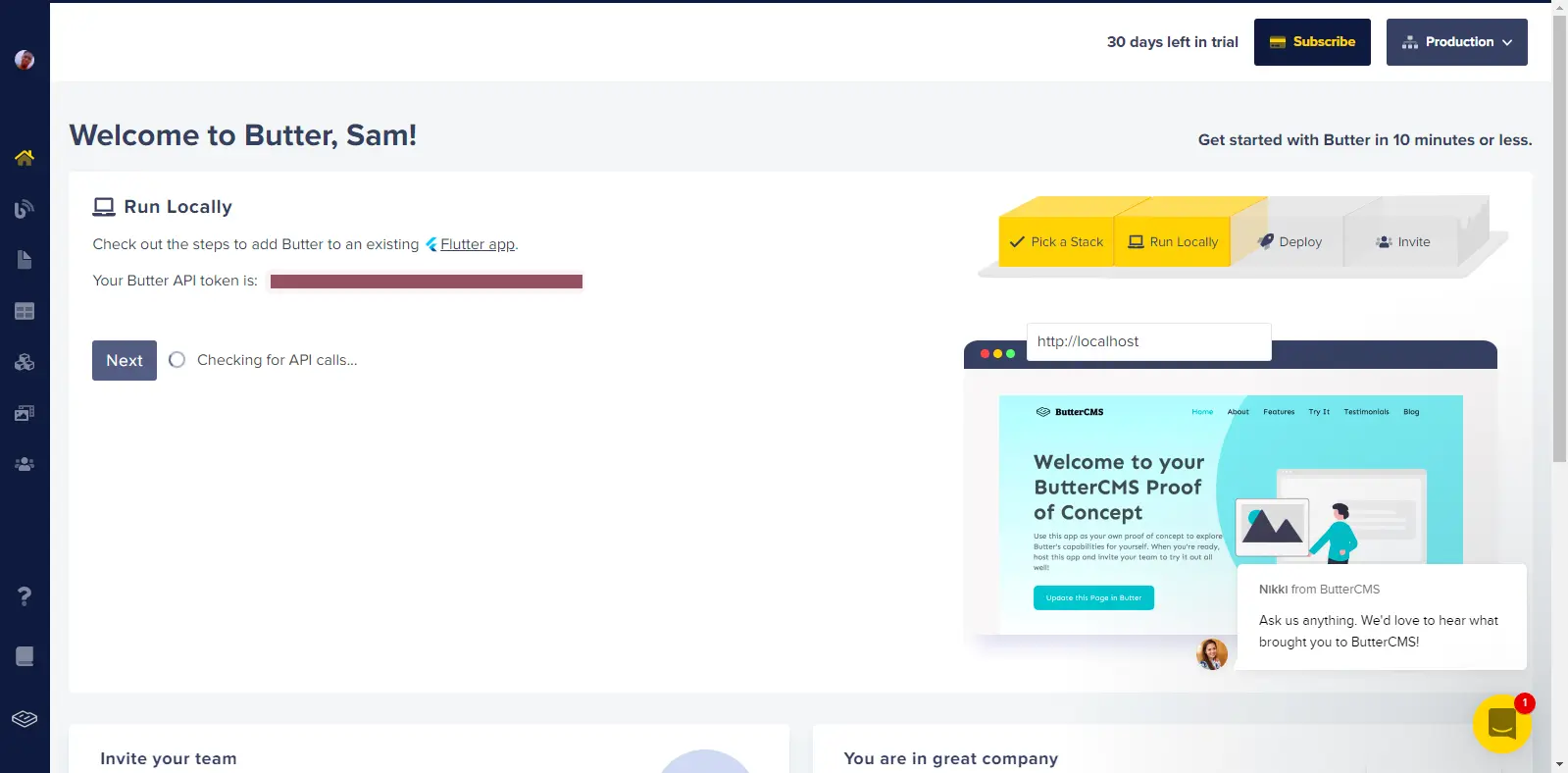This screenshot has height=773, width=1568.
Task: Open Blog Posts icon in sidebar
Action: 25,209
